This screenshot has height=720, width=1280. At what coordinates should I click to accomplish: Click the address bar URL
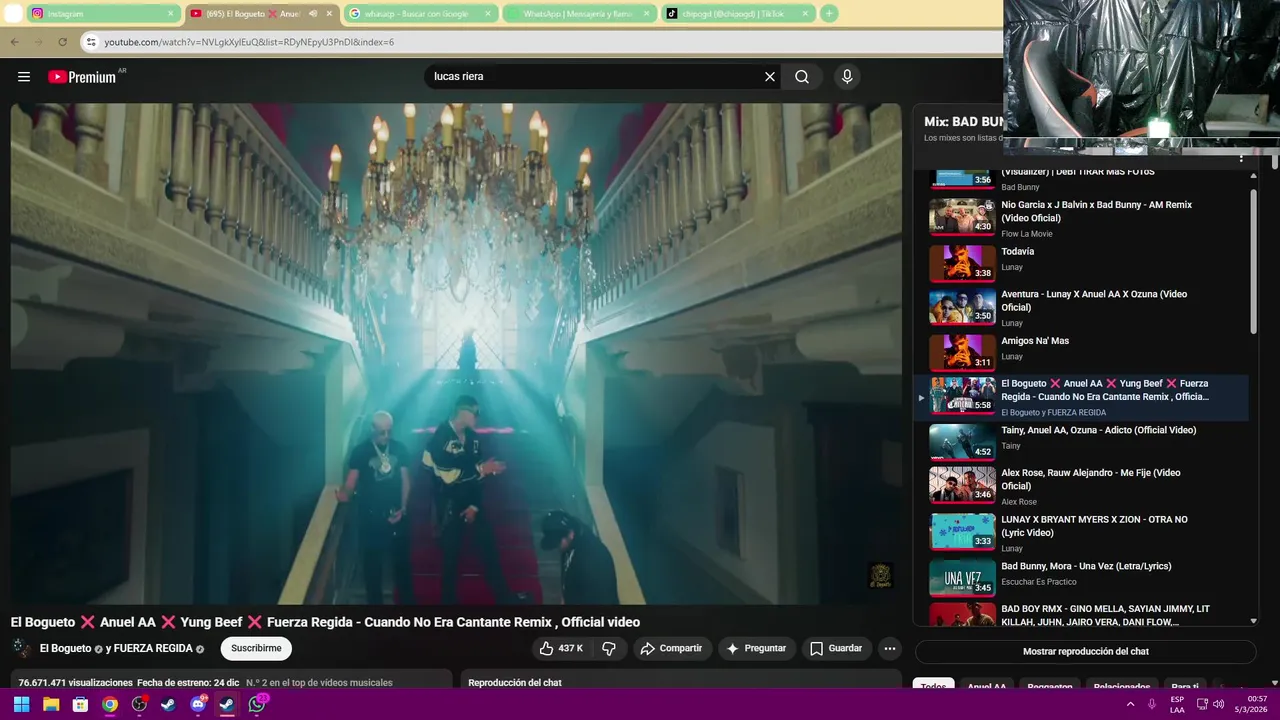click(249, 42)
